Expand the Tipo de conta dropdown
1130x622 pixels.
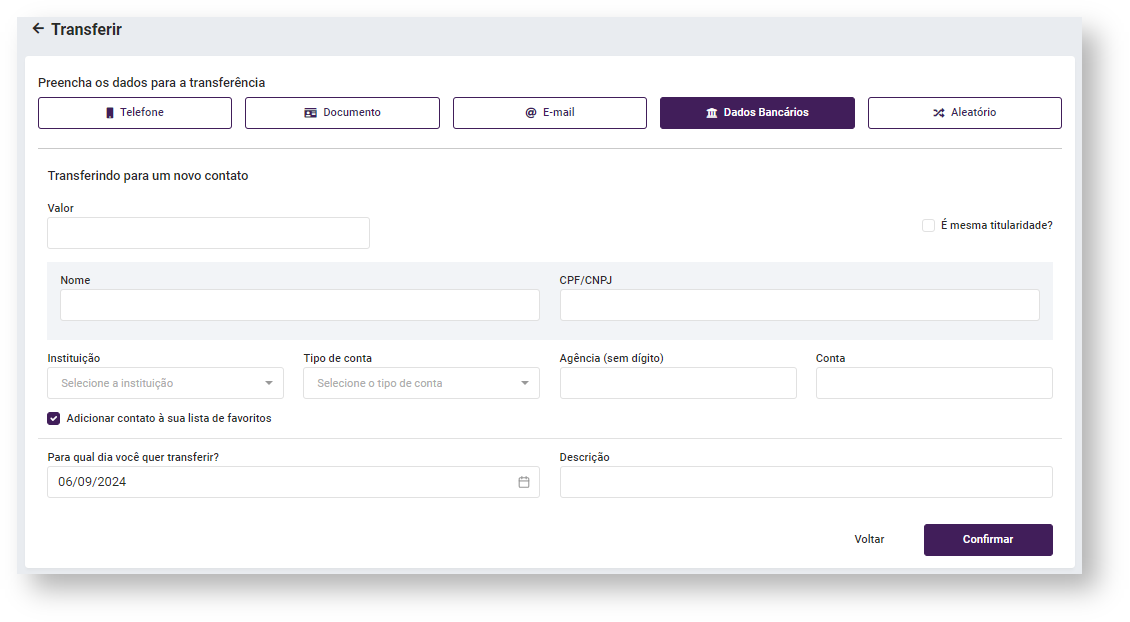pyautogui.click(x=421, y=383)
